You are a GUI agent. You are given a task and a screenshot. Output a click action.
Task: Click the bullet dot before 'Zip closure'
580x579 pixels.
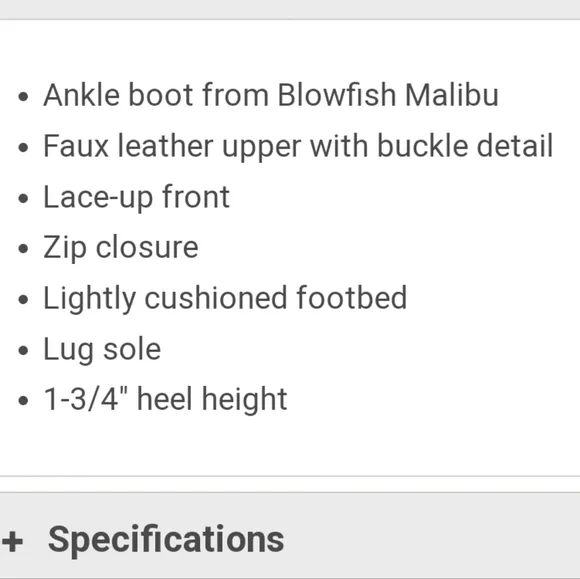pos(23,249)
